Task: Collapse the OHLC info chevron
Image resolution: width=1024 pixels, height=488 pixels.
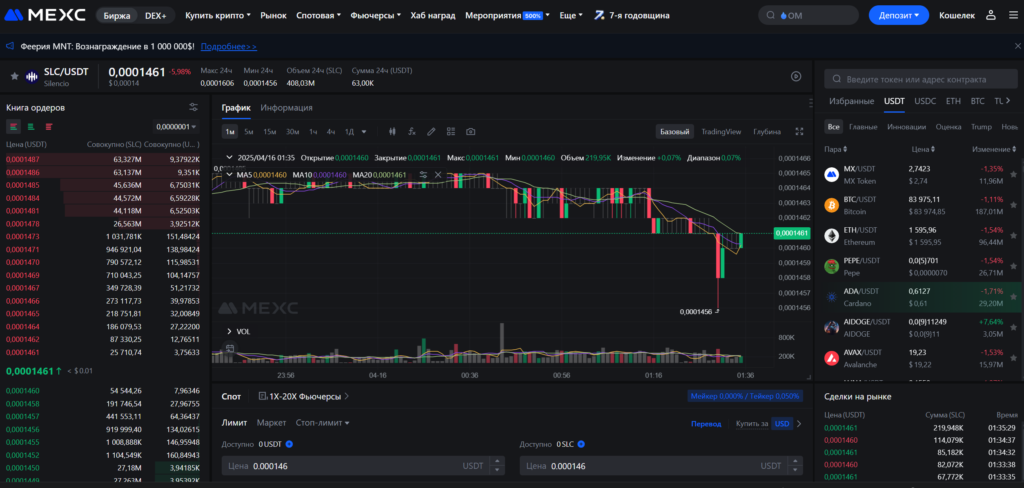Action: point(229,157)
